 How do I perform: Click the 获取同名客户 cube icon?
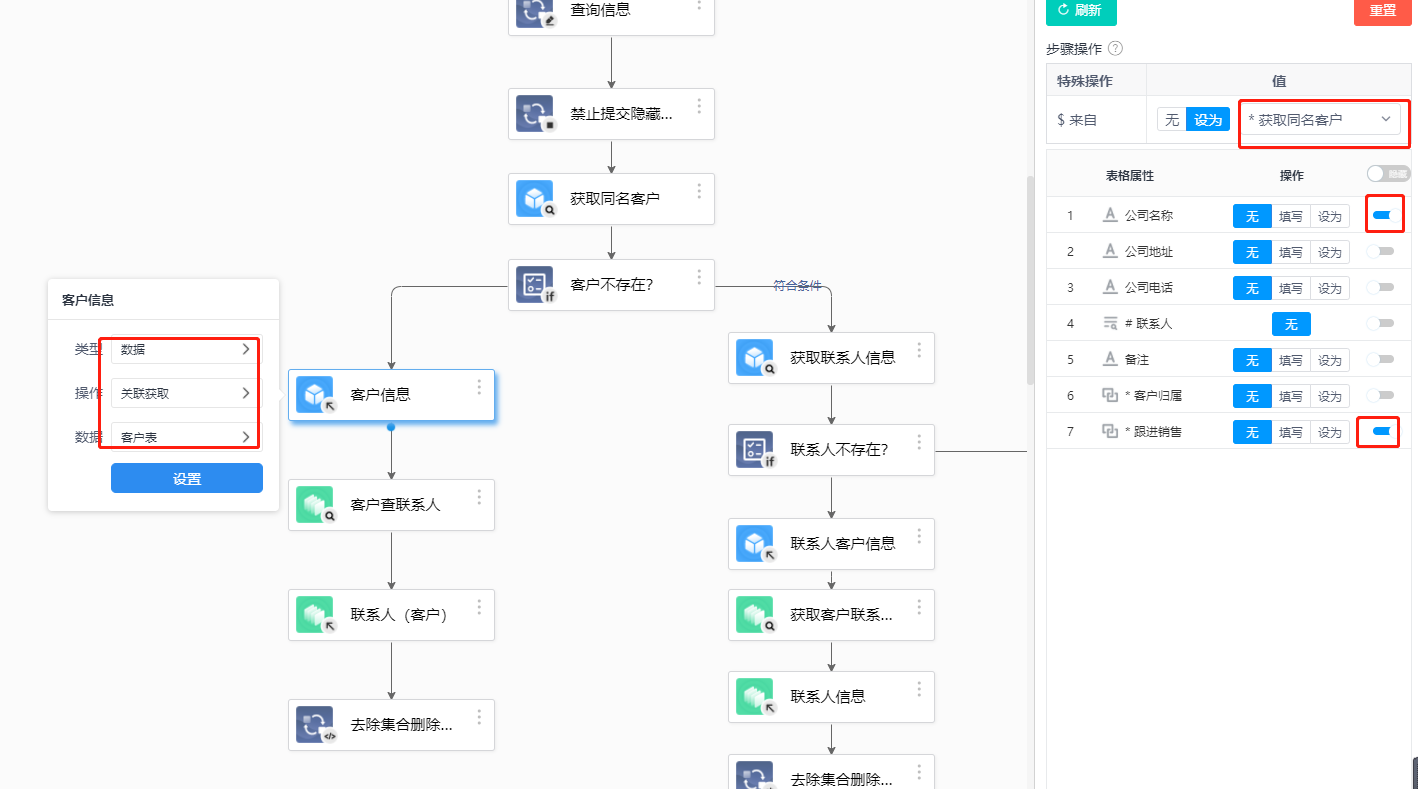534,199
